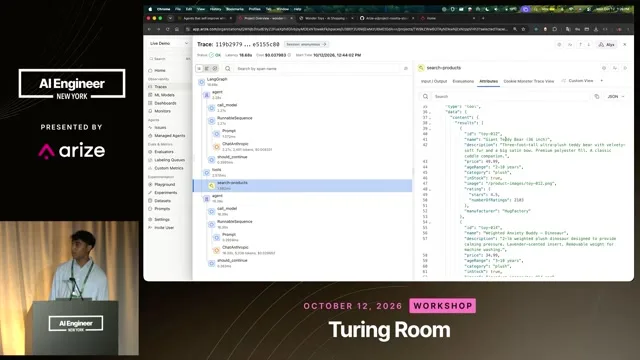Viewport: 640px width, 360px height.
Task: Click Invite User in the sidebar
Action: coord(164,228)
